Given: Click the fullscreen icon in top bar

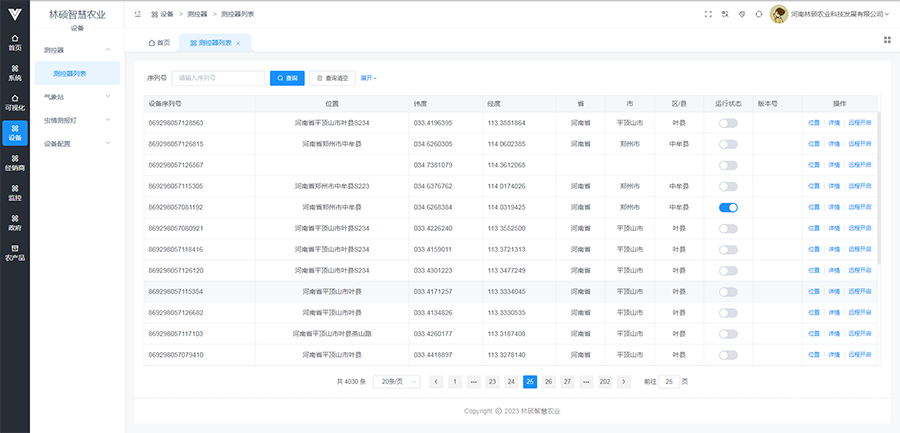Looking at the screenshot, I should 708,14.
